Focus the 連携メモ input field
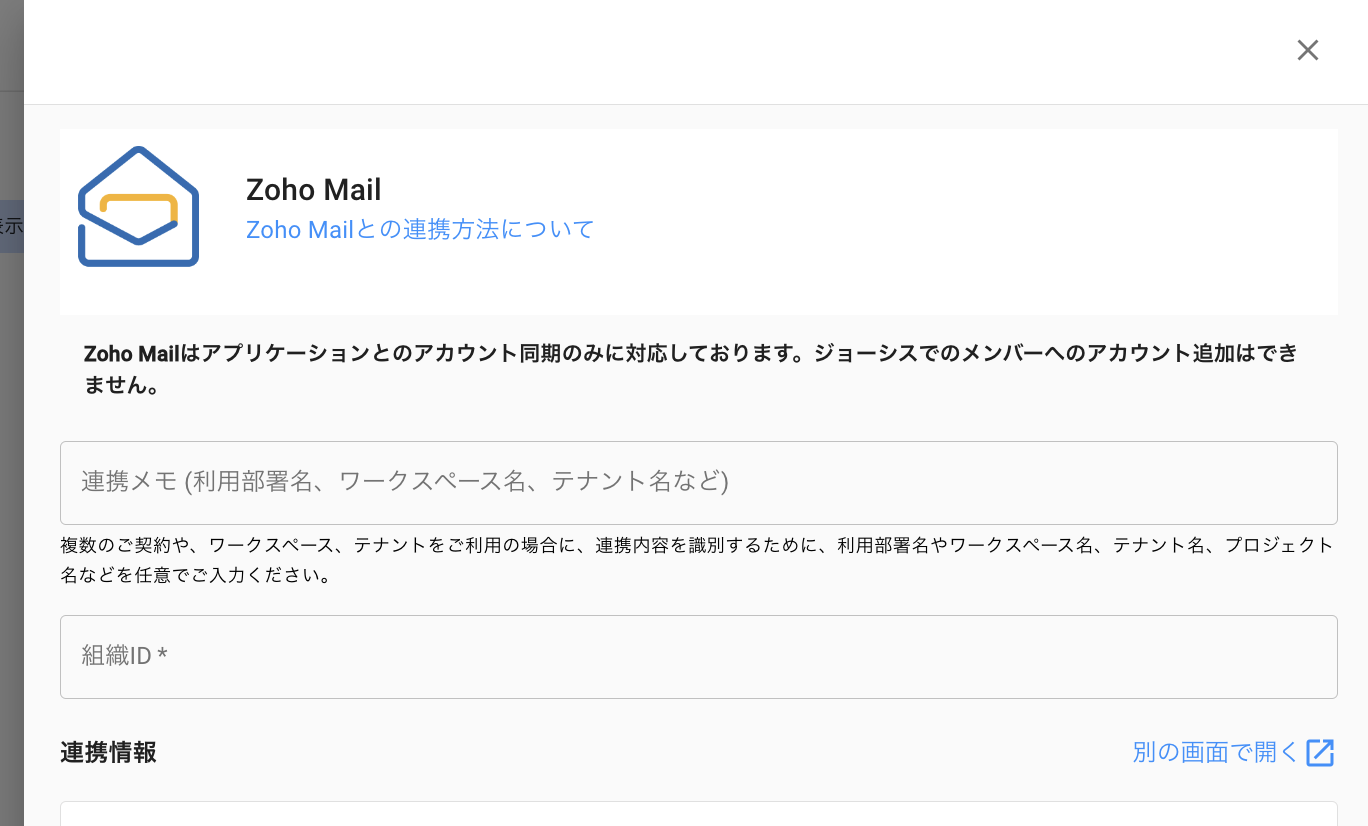Image resolution: width=1368 pixels, height=826 pixels. (x=698, y=482)
